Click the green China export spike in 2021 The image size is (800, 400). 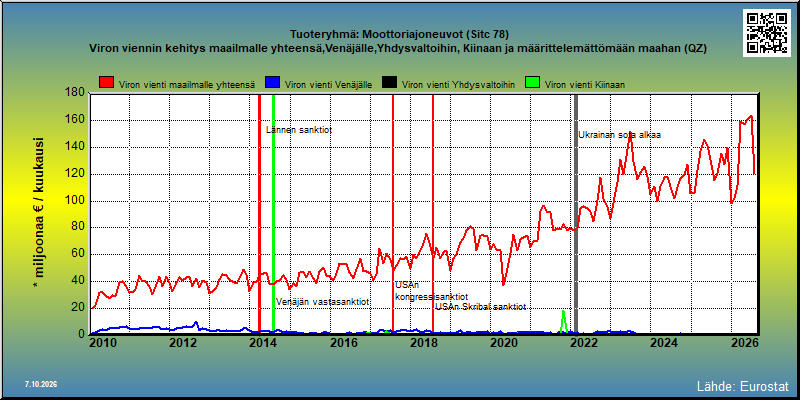click(563, 321)
